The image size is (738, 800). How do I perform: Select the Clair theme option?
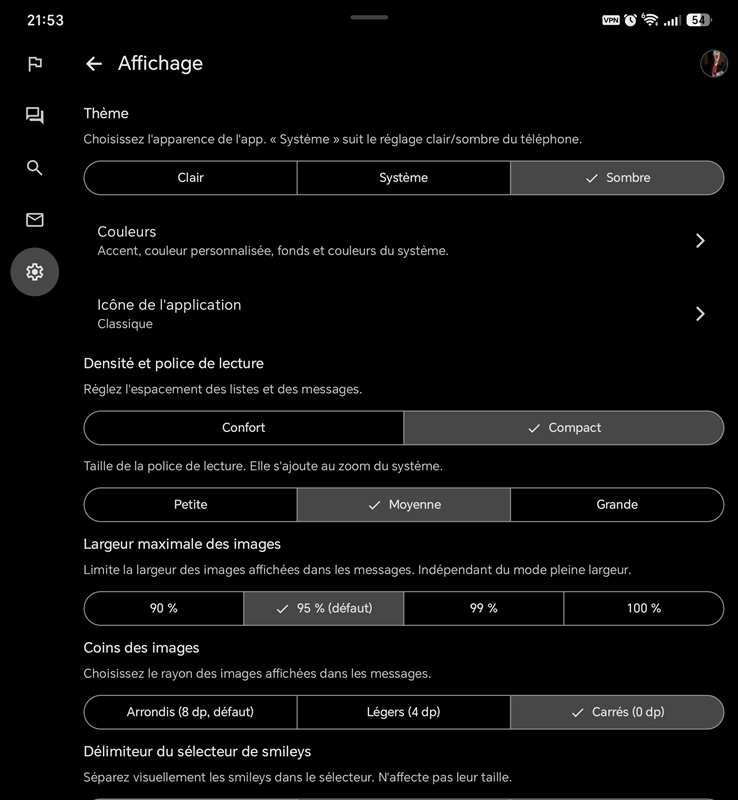(x=190, y=178)
